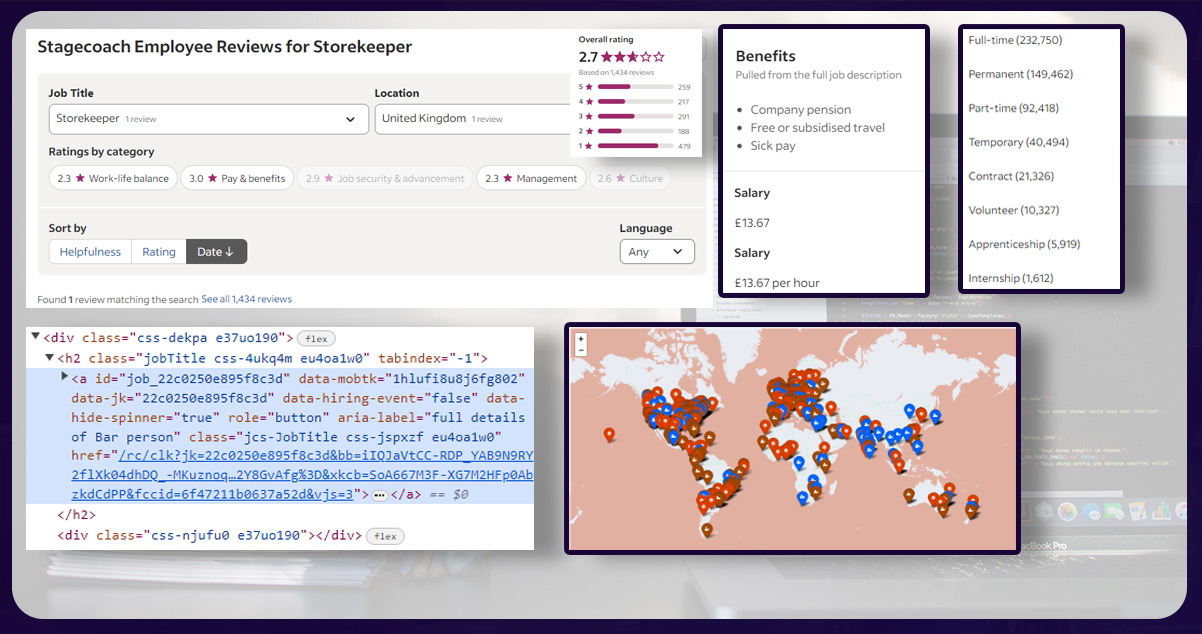Click the 1-star rating bar with 479 reviews

point(635,146)
